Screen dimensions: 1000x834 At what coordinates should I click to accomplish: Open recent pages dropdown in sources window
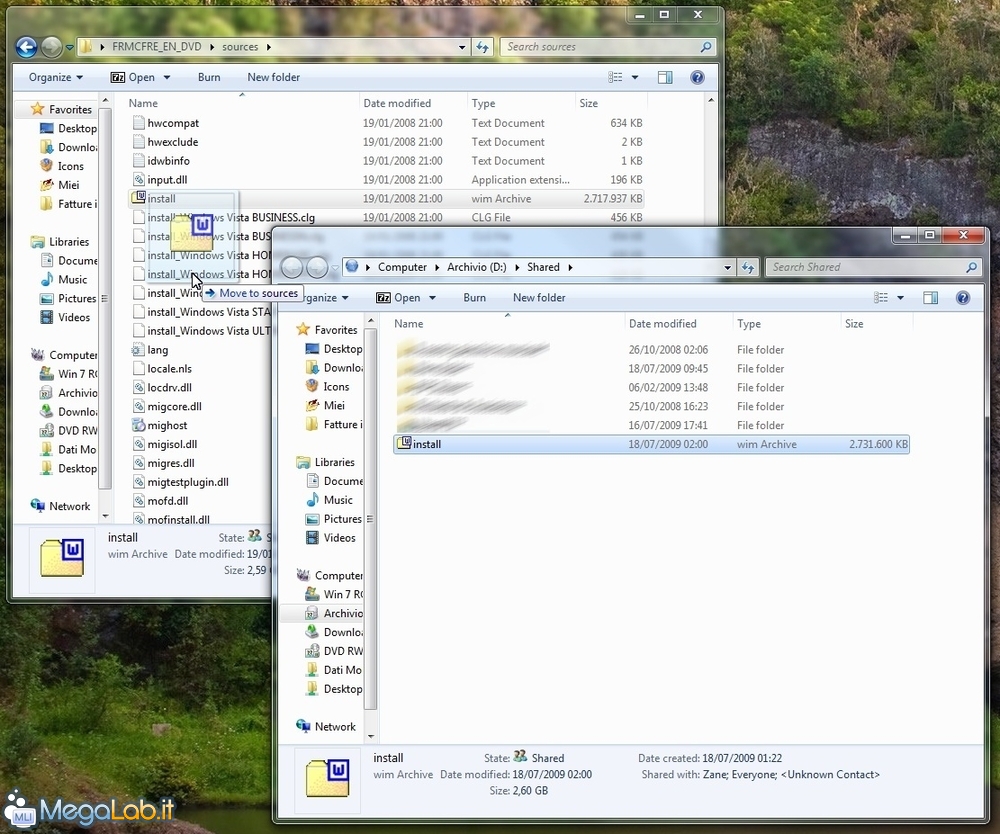[70, 47]
